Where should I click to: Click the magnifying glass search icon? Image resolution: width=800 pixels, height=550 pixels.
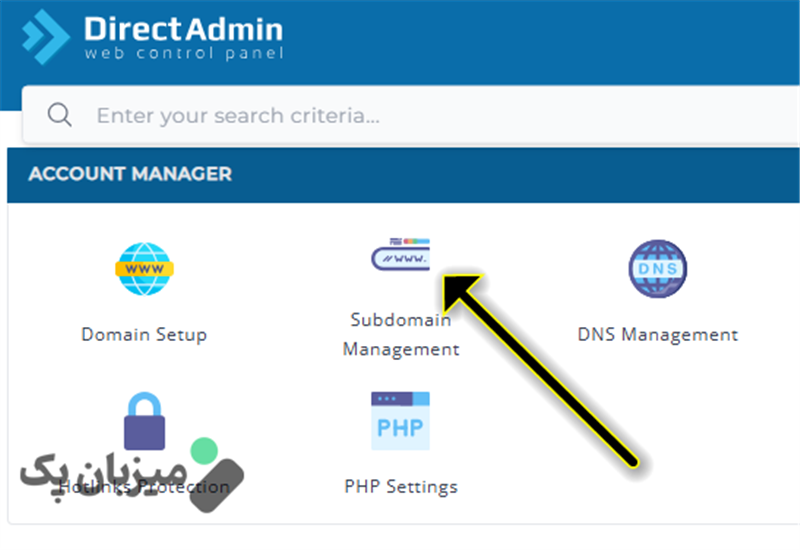pos(59,115)
